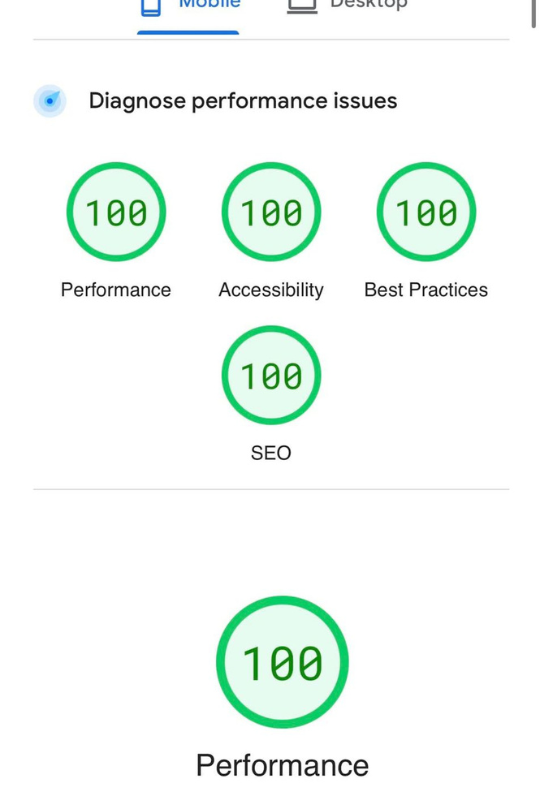This screenshot has height=790, width=540.
Task: Click the desktop laptop icon
Action: point(302,6)
